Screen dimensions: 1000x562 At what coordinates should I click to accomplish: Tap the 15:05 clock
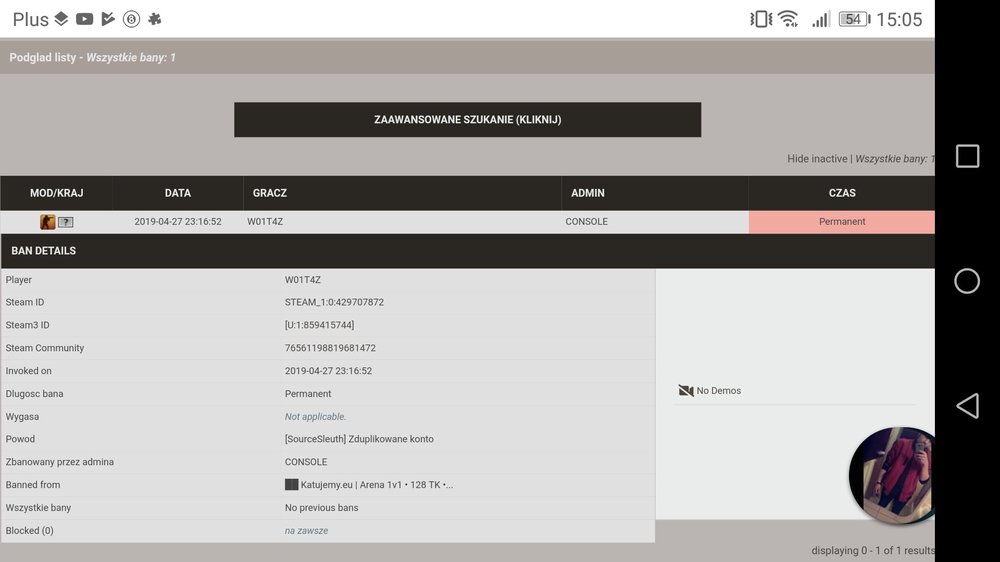(899, 20)
